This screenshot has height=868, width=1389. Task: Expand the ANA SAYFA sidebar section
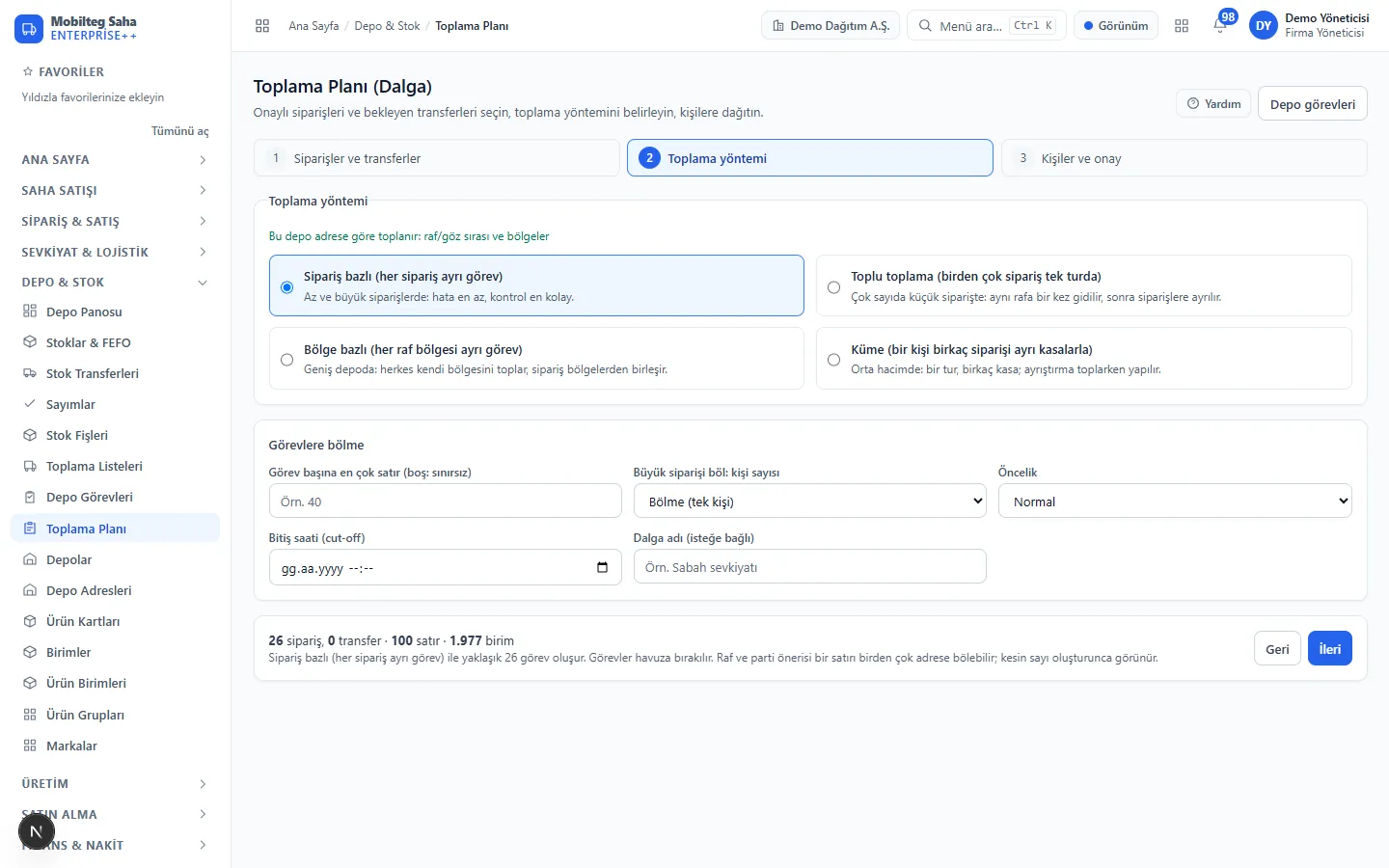click(x=115, y=159)
